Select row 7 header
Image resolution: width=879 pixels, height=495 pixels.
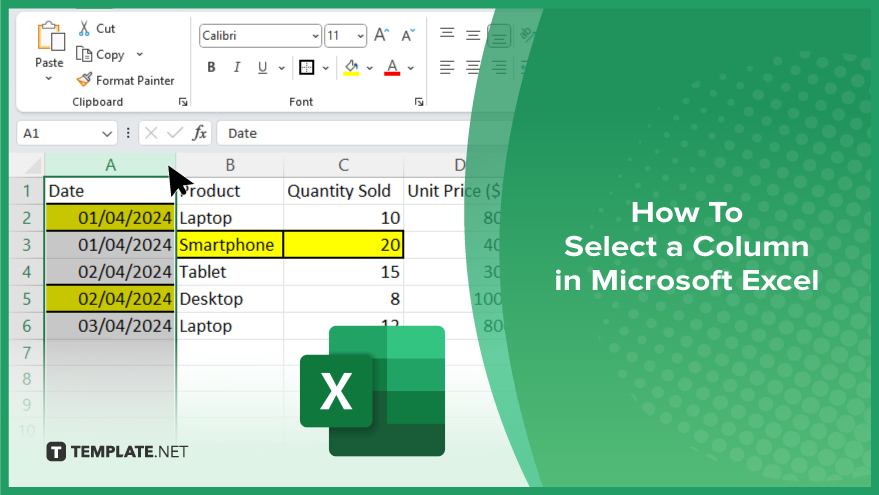[26, 353]
